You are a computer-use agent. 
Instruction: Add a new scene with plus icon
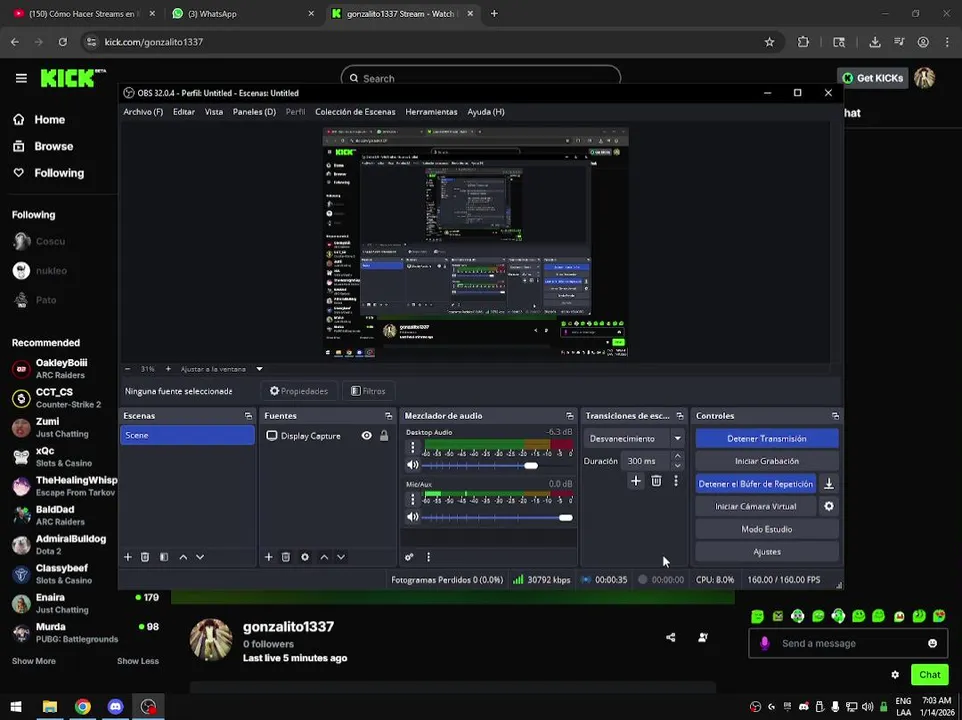[128, 557]
